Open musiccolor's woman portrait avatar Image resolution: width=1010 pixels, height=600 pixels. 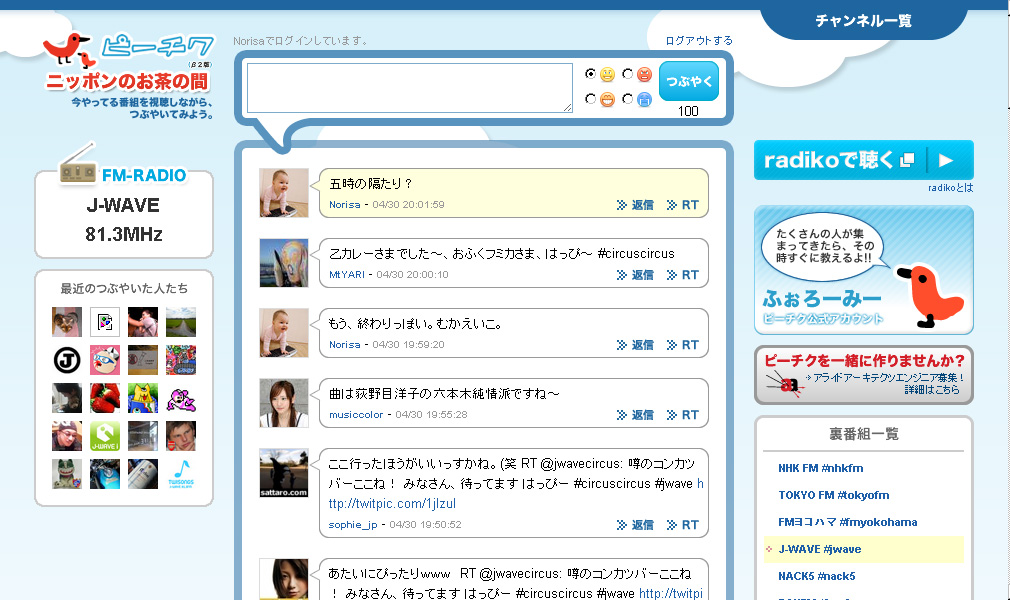[x=284, y=403]
